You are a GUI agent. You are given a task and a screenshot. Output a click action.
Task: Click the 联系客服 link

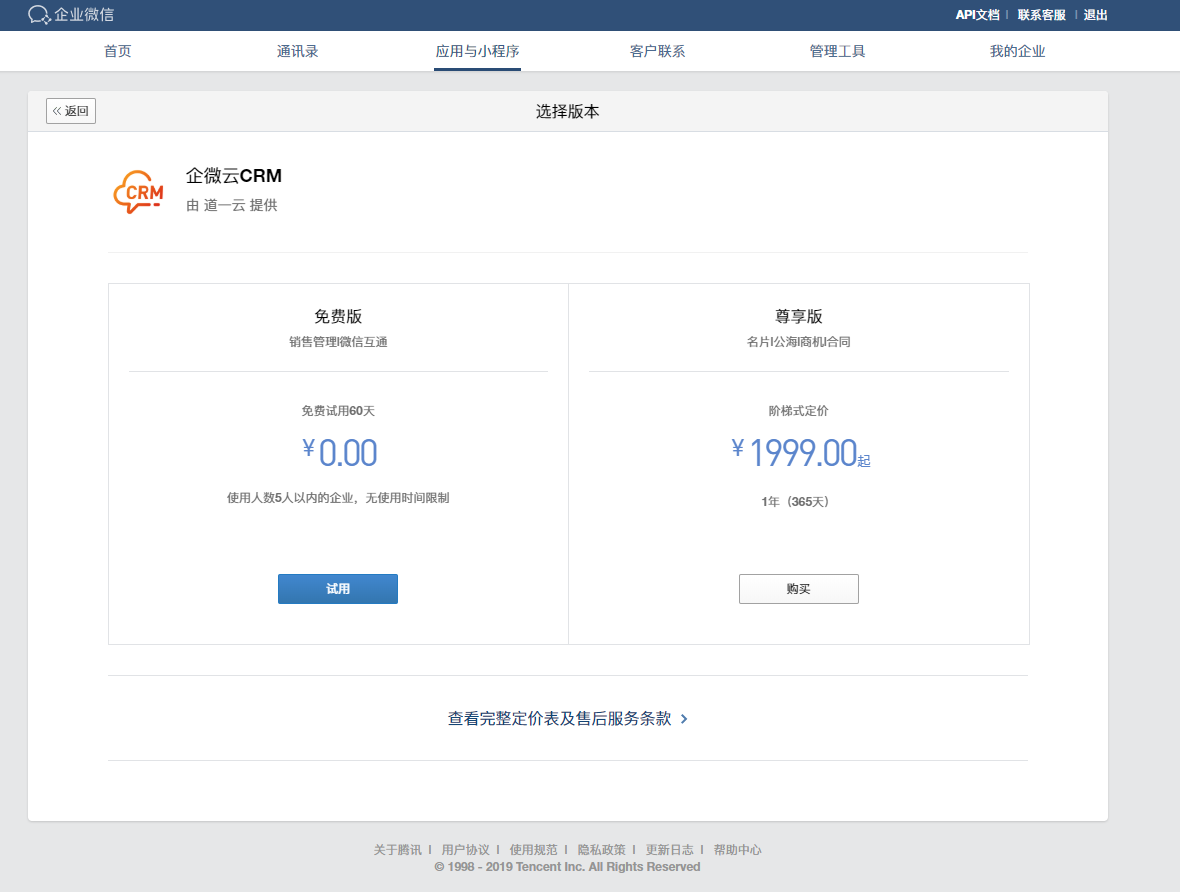point(1042,15)
